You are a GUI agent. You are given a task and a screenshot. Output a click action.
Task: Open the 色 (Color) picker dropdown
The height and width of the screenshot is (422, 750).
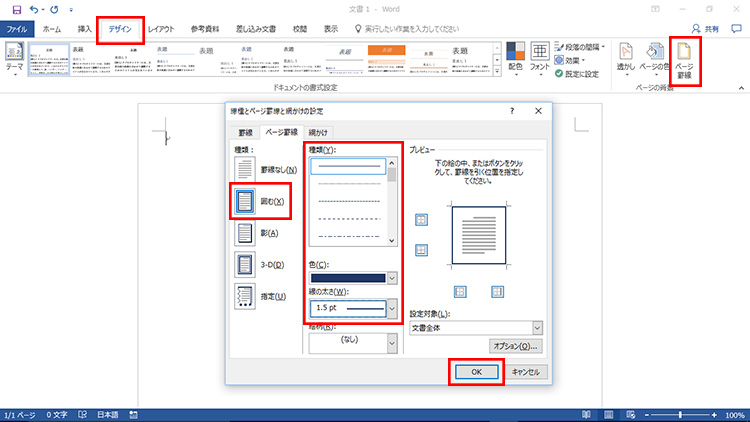coord(391,278)
